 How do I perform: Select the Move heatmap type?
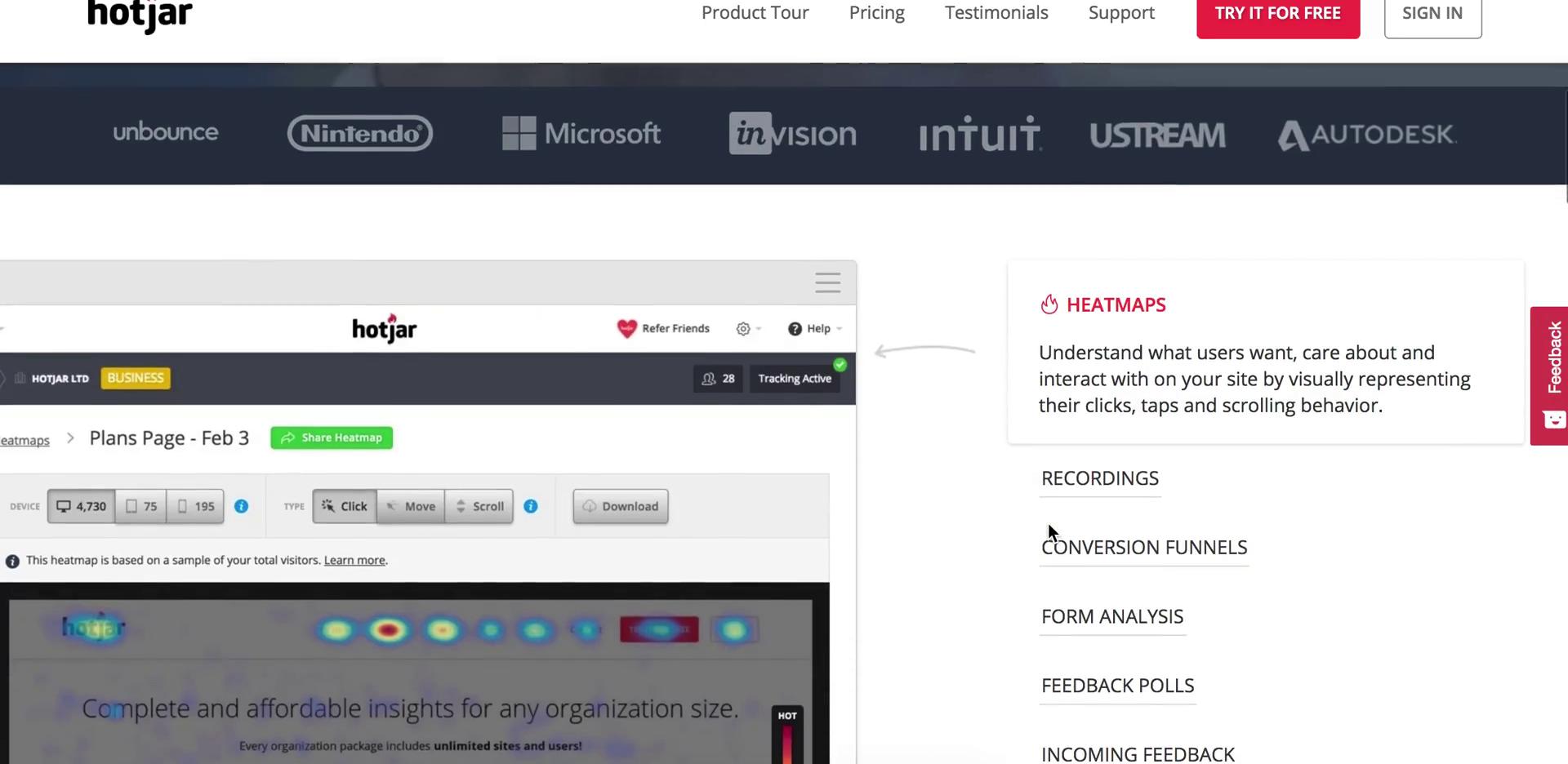point(411,507)
